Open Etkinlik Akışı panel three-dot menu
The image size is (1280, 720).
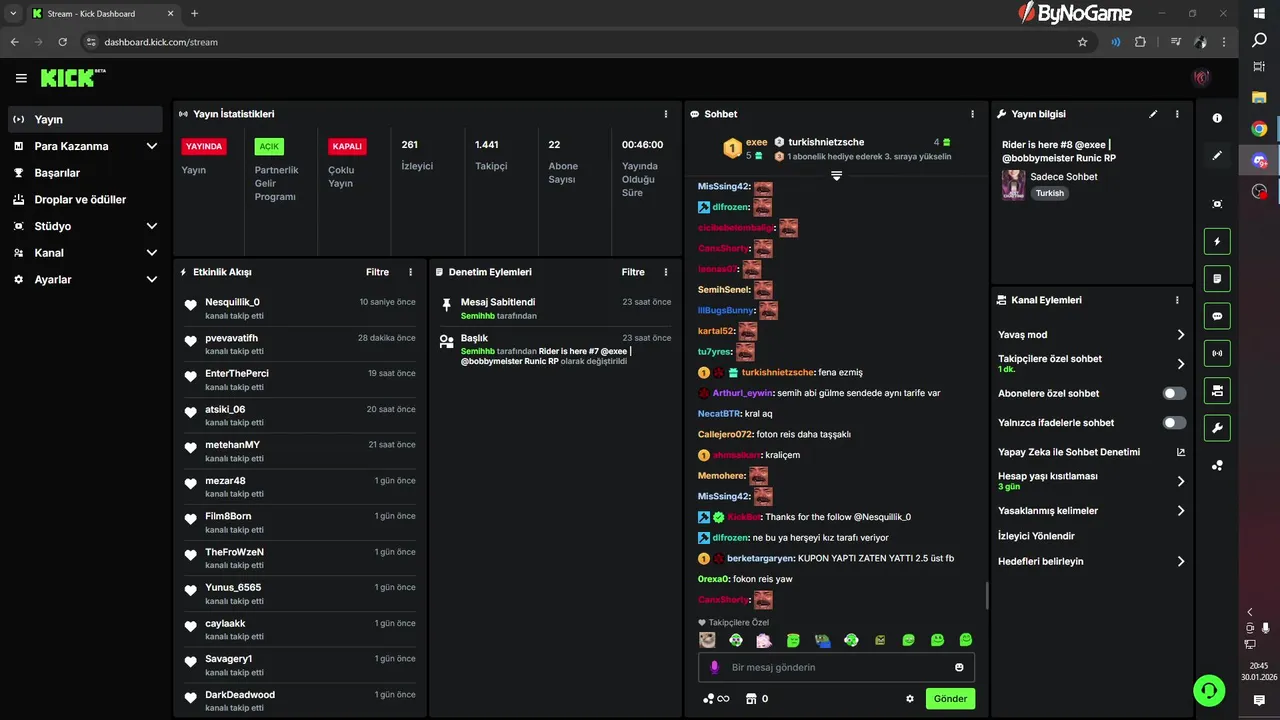coord(410,272)
